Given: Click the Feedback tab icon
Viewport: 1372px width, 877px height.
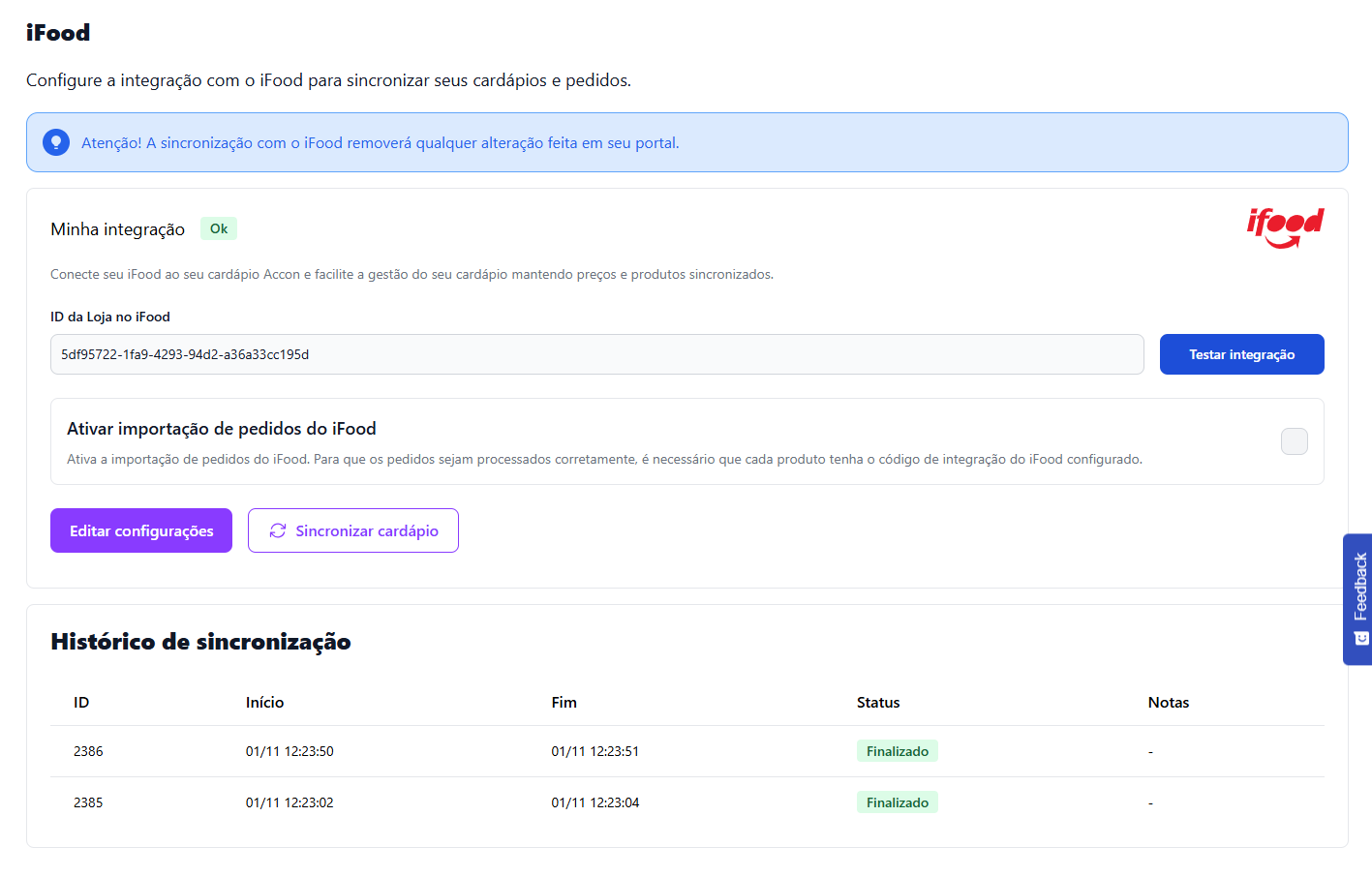Looking at the screenshot, I should 1360,638.
